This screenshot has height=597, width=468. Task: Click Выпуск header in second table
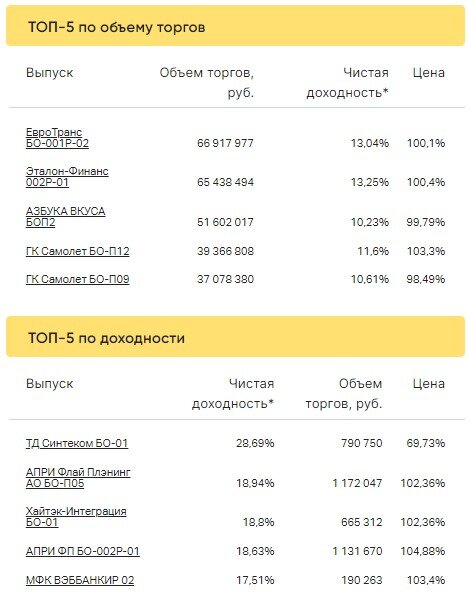[50, 384]
